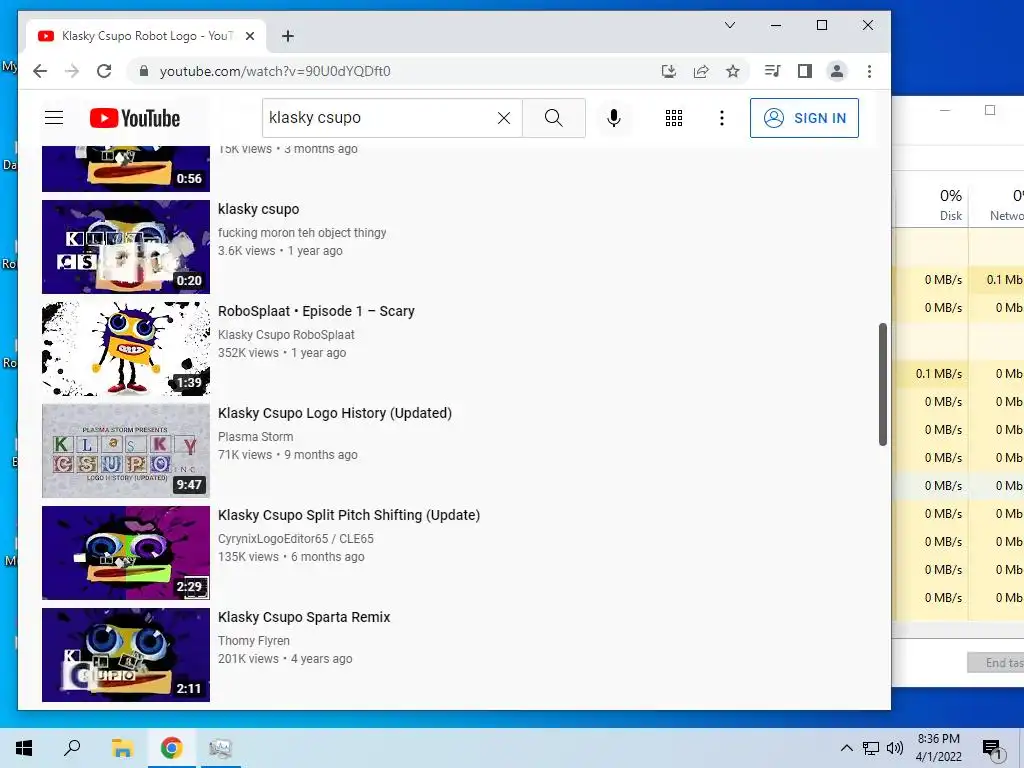Open Chrome media controls icon
The height and width of the screenshot is (768, 1024).
pos(773,71)
